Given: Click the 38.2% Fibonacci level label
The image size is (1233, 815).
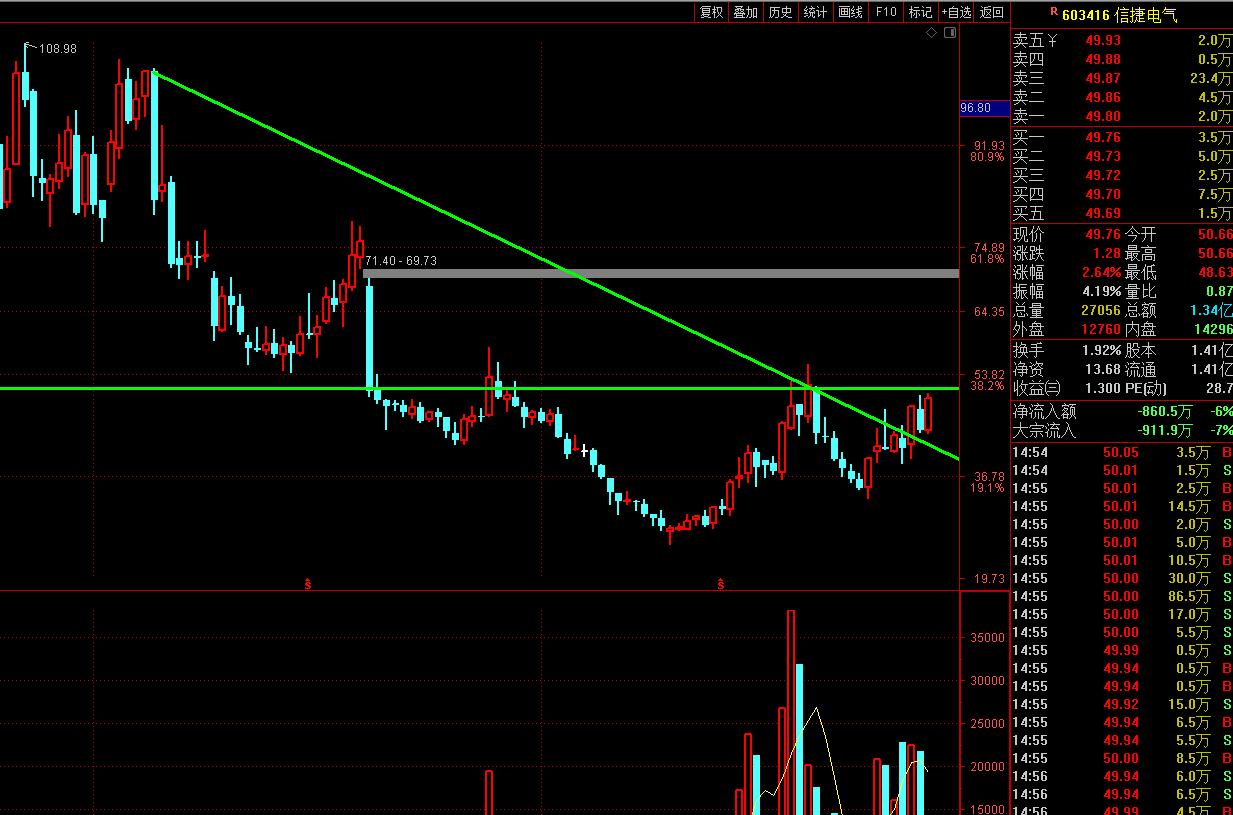Looking at the screenshot, I should [987, 386].
